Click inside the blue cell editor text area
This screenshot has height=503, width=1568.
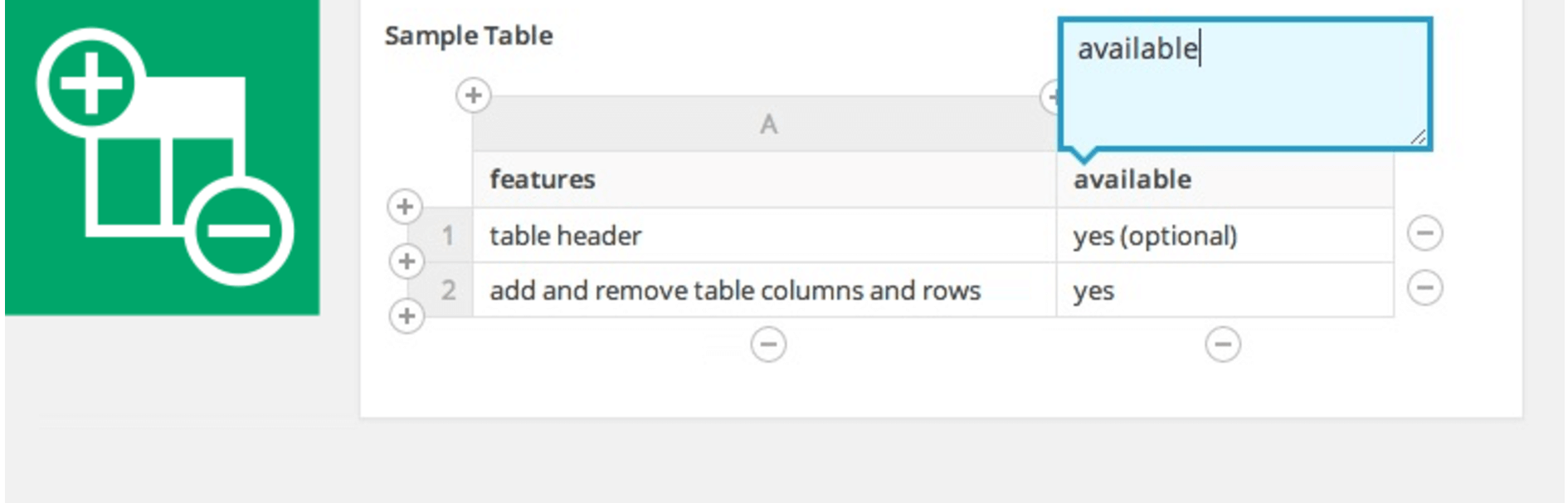click(1244, 91)
